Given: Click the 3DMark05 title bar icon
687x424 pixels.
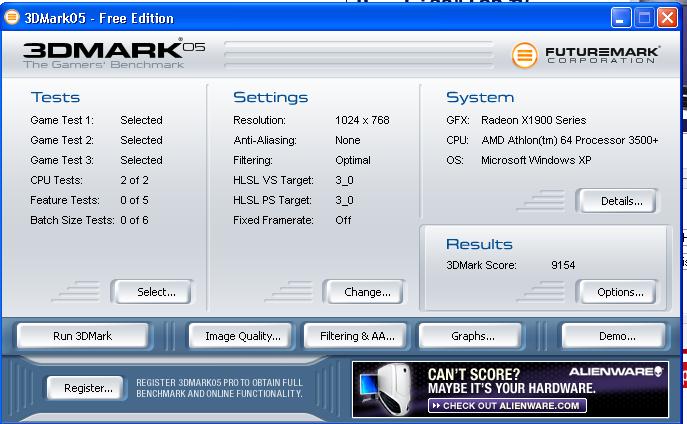Looking at the screenshot, I should (x=12, y=18).
